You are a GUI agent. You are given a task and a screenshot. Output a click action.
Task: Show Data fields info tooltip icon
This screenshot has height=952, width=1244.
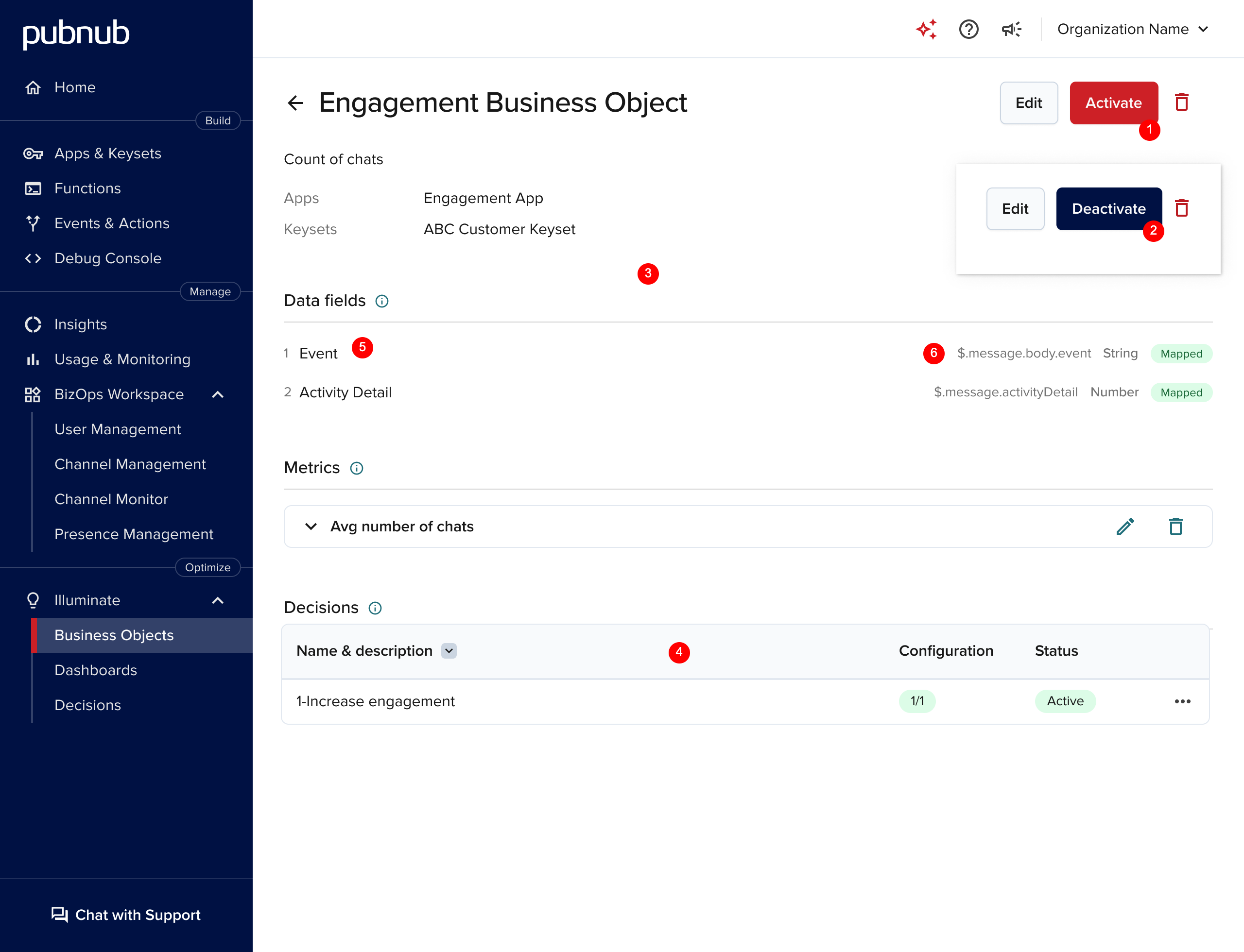point(381,301)
